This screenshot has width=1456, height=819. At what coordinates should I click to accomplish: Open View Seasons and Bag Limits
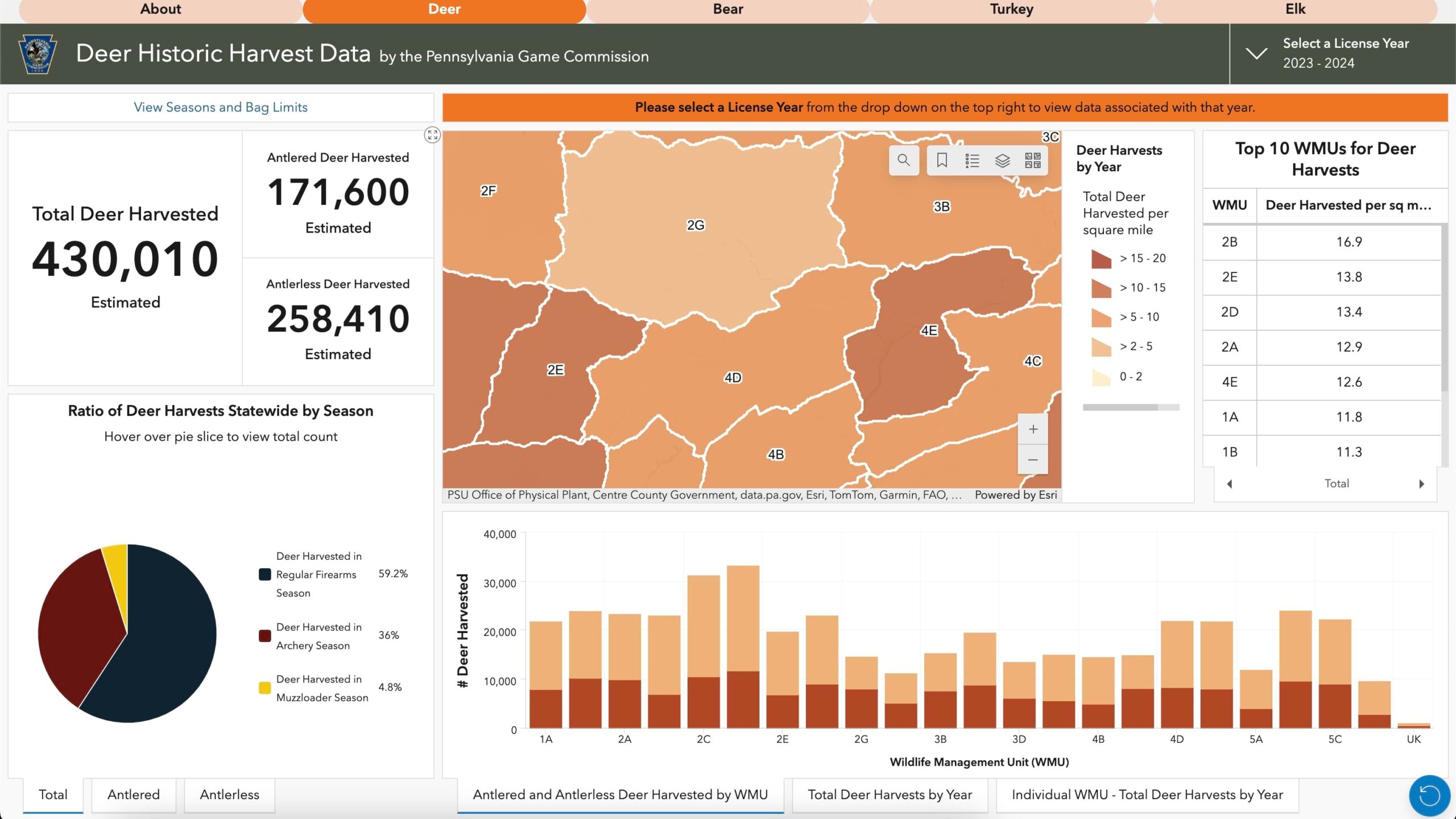point(221,107)
